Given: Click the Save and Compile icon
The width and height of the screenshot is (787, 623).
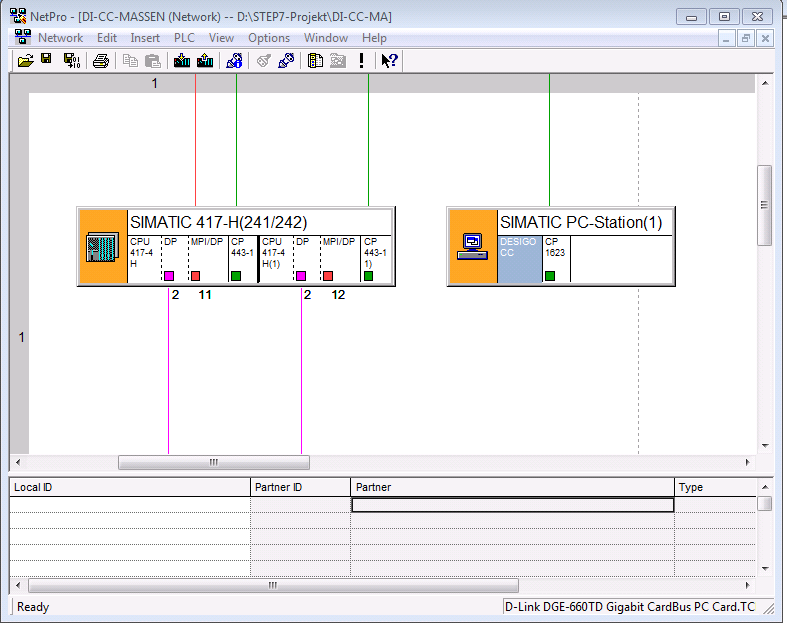Looking at the screenshot, I should 71,61.
